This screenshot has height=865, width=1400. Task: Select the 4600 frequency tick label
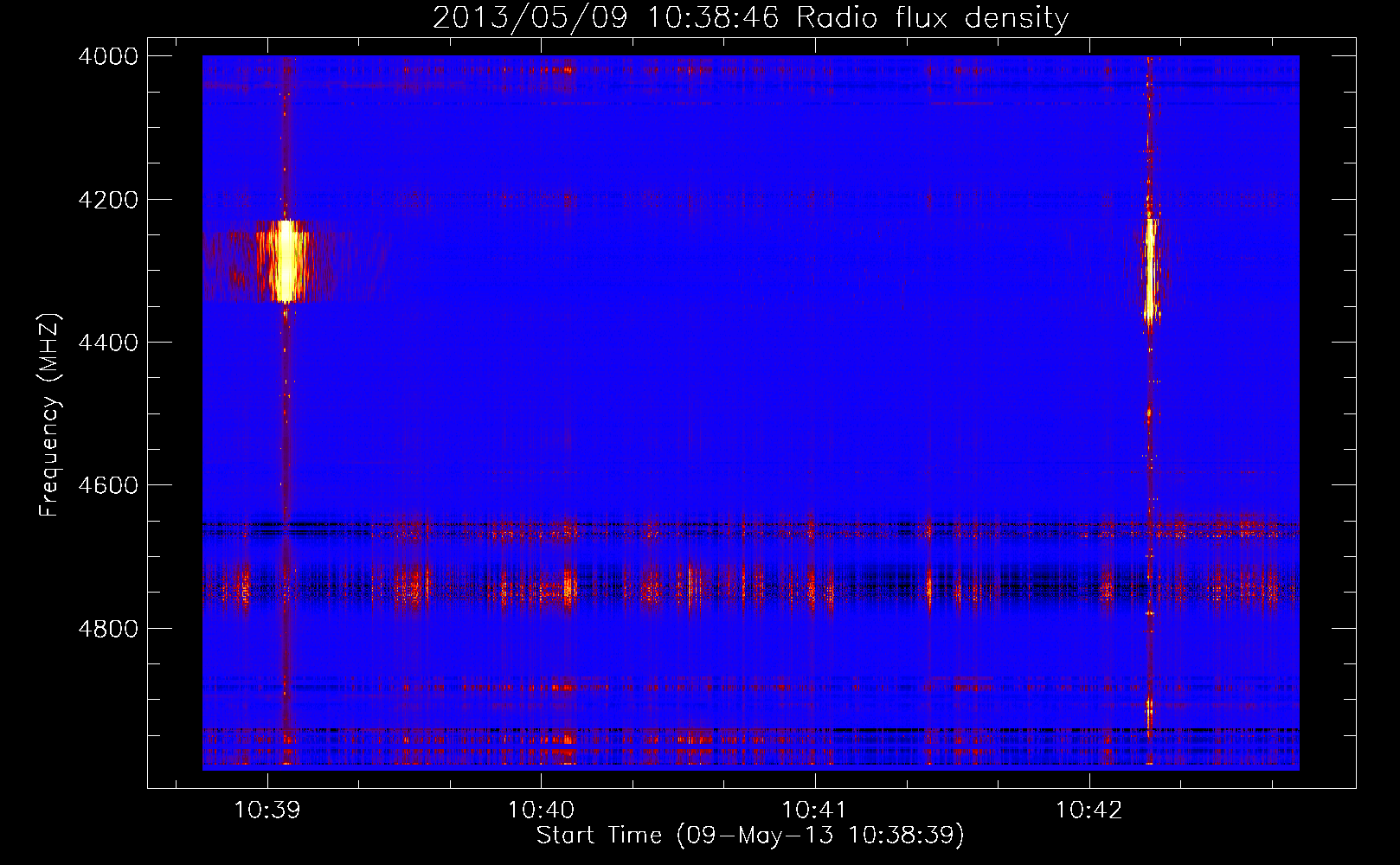tap(108, 485)
